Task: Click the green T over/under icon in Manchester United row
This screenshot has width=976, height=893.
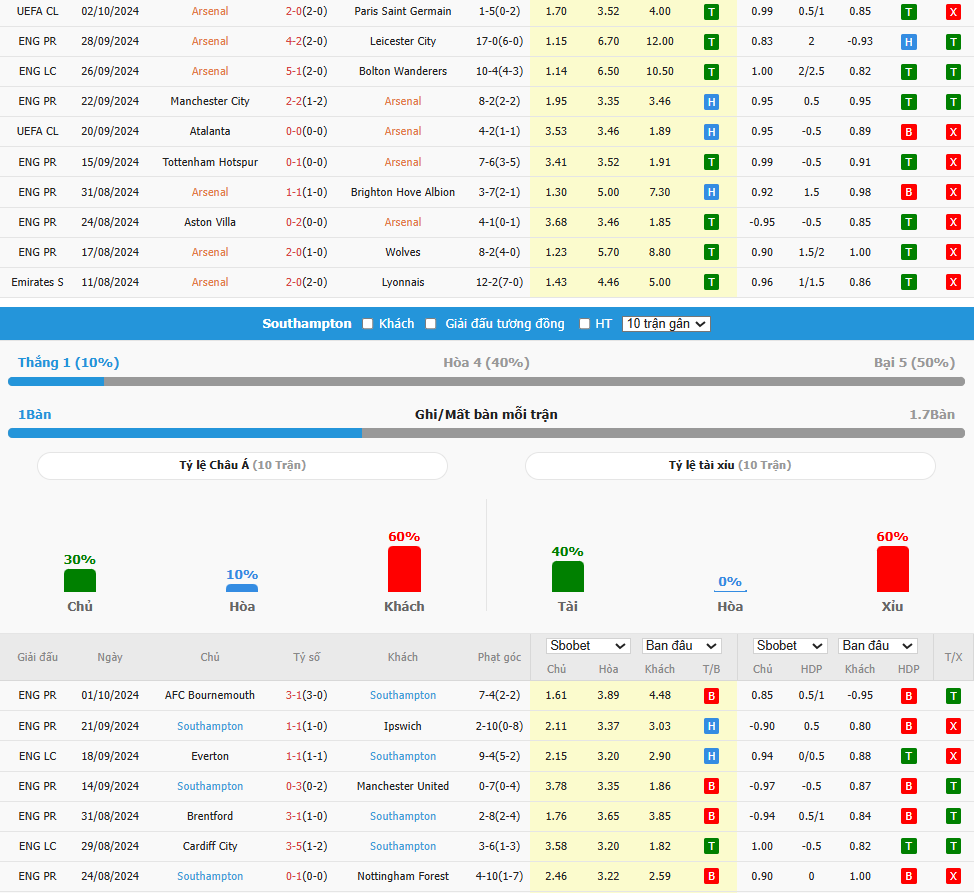Action: coord(953,787)
